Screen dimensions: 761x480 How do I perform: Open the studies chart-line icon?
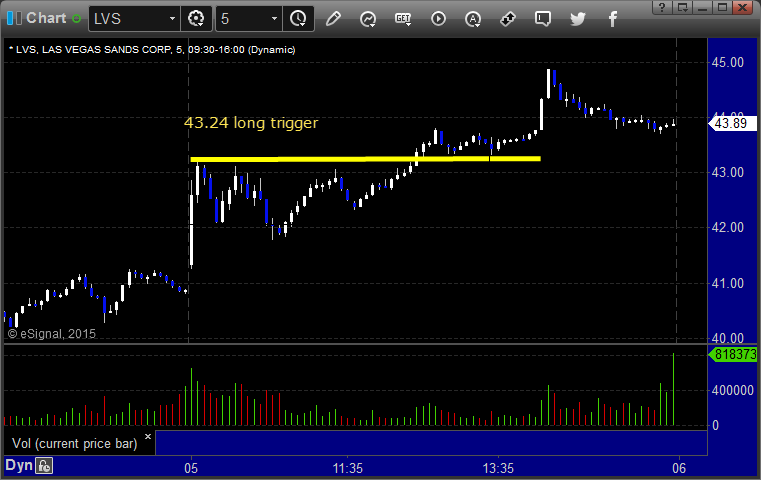tap(368, 19)
